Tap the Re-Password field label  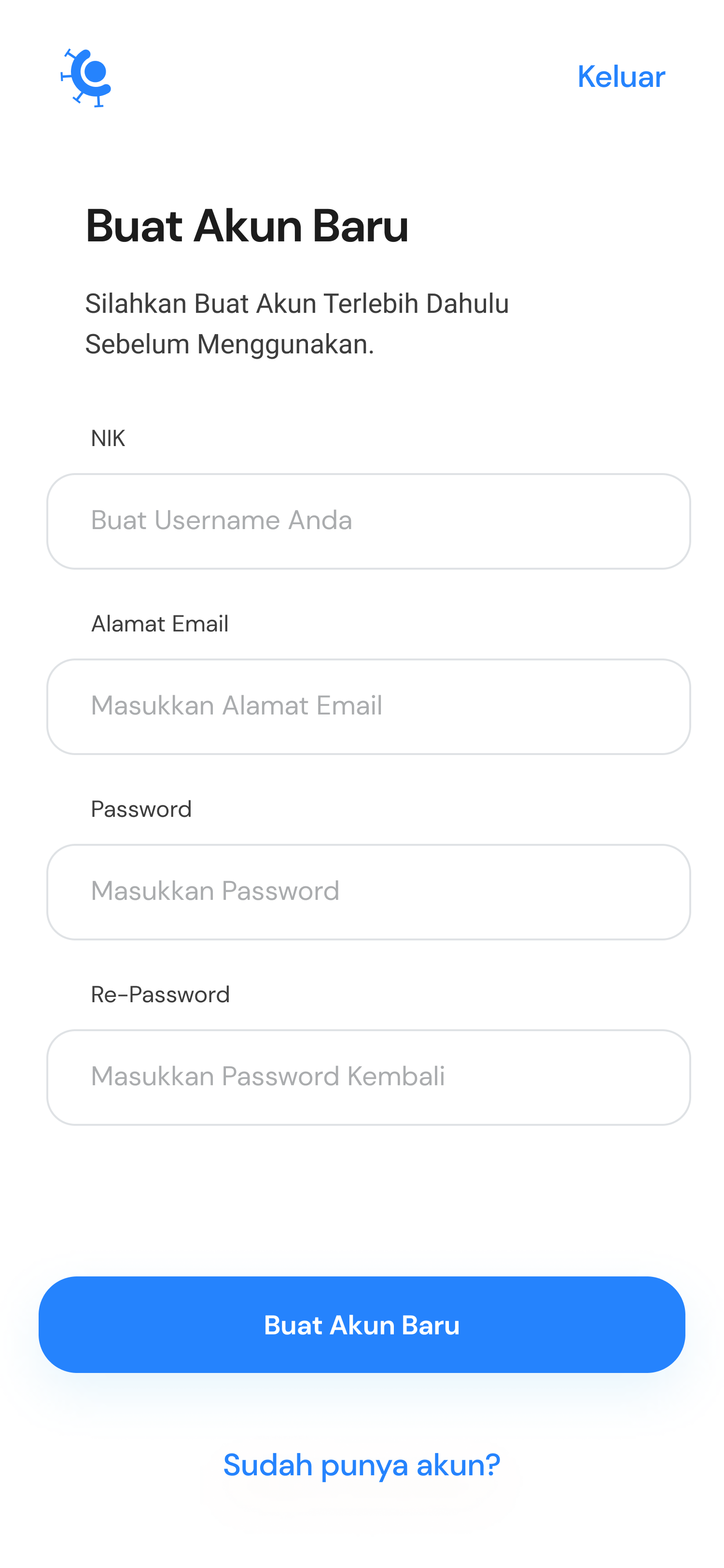[x=160, y=994]
